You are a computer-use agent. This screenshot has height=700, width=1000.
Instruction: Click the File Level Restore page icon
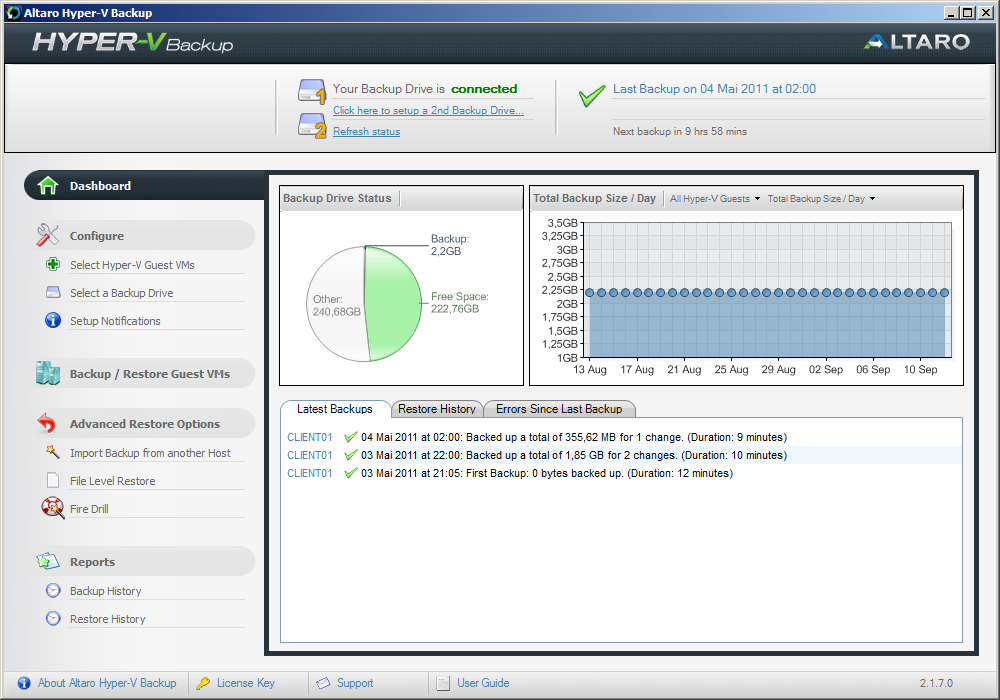point(53,480)
